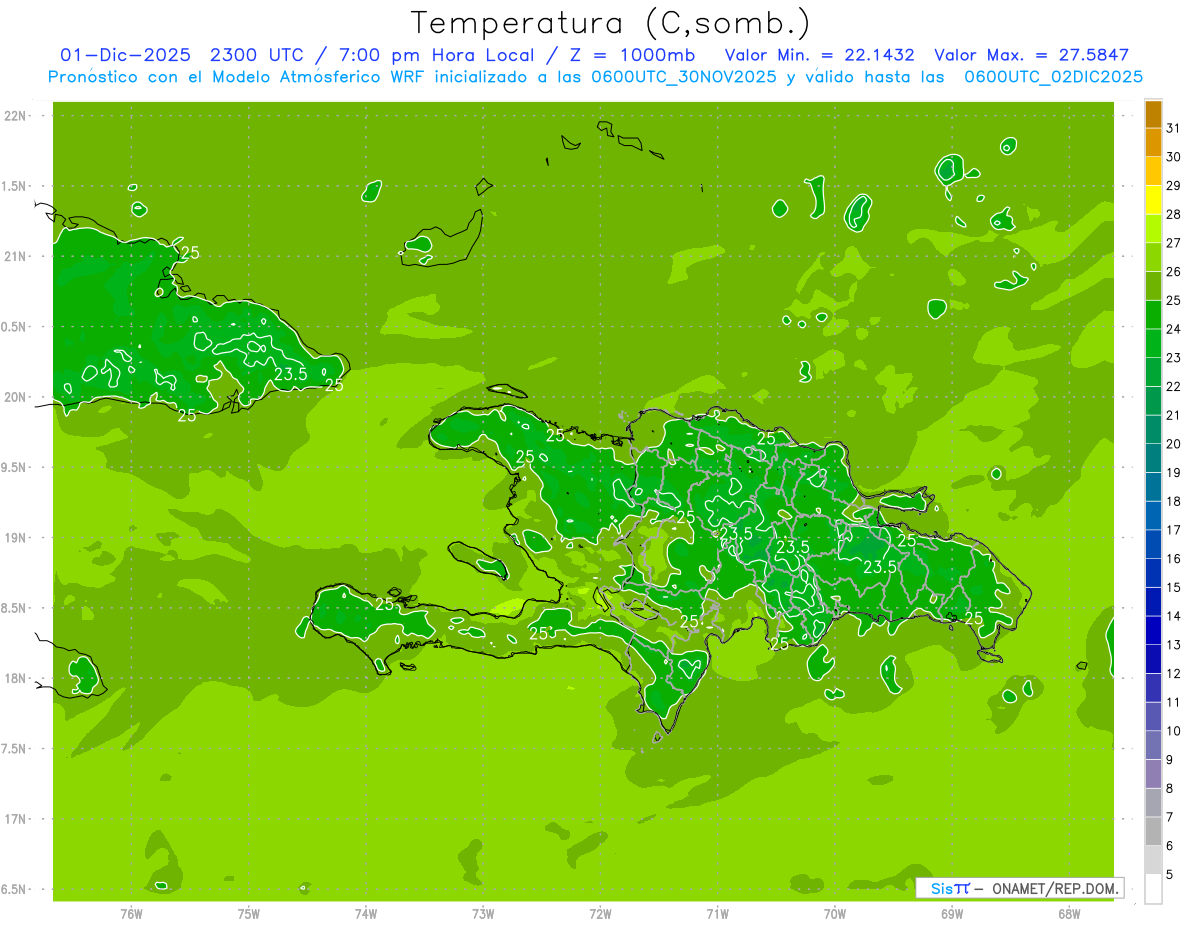Click the map title 'Temperatura (C,somb.)'

click(611, 23)
